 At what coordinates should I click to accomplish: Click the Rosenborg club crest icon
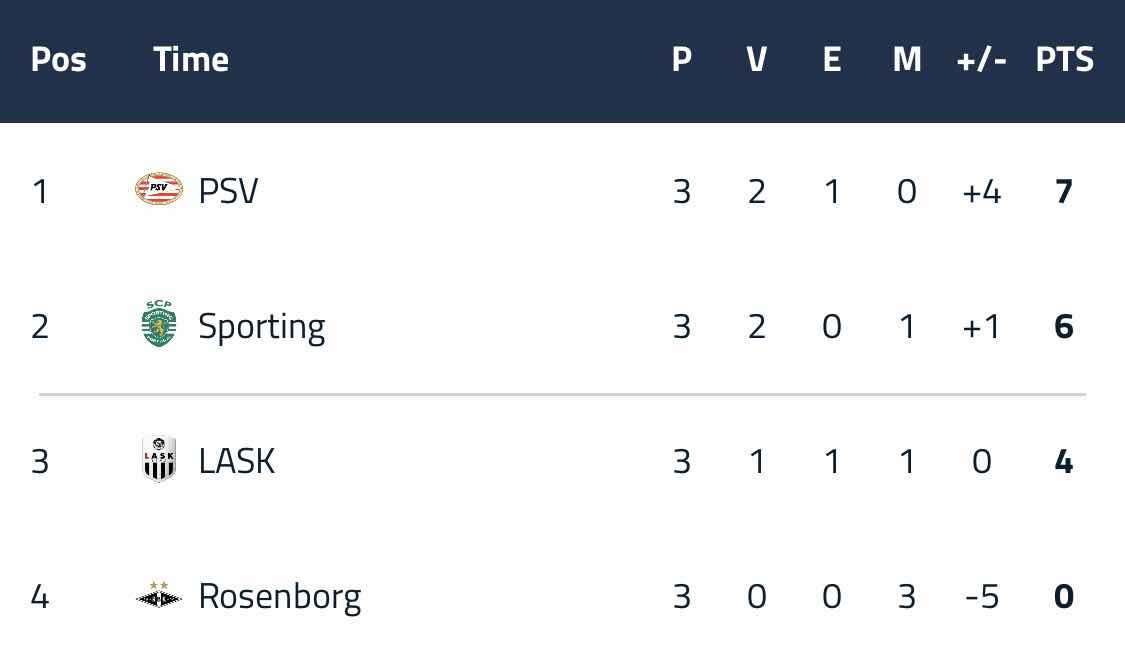click(x=159, y=595)
